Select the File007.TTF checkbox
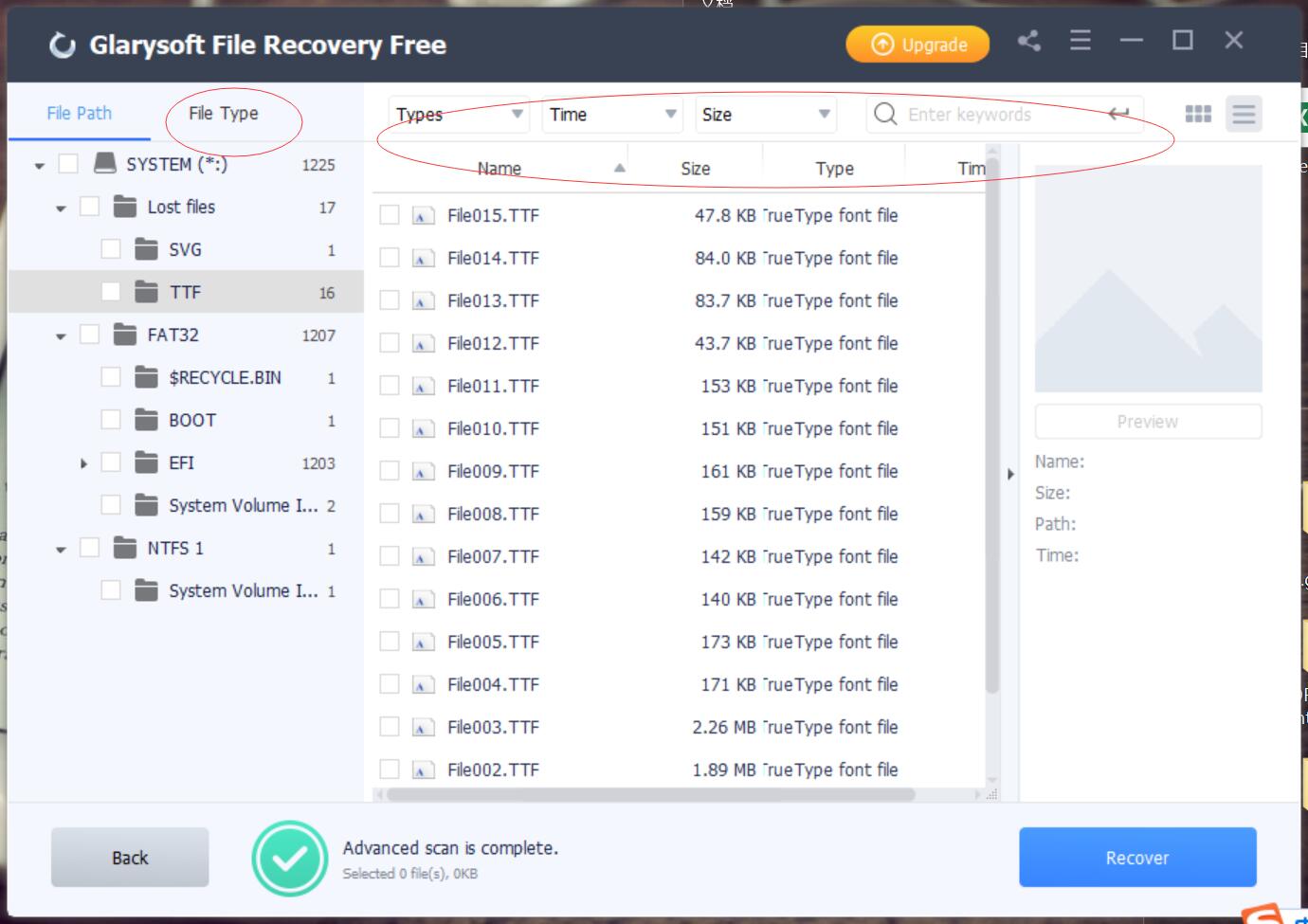Image resolution: width=1308 pixels, height=924 pixels. click(390, 556)
